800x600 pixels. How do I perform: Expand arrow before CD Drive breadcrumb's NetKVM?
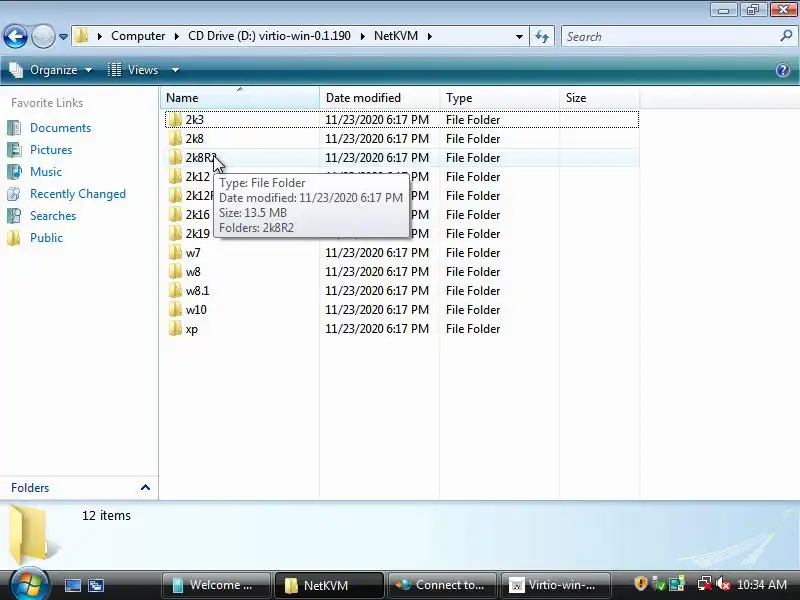362,36
